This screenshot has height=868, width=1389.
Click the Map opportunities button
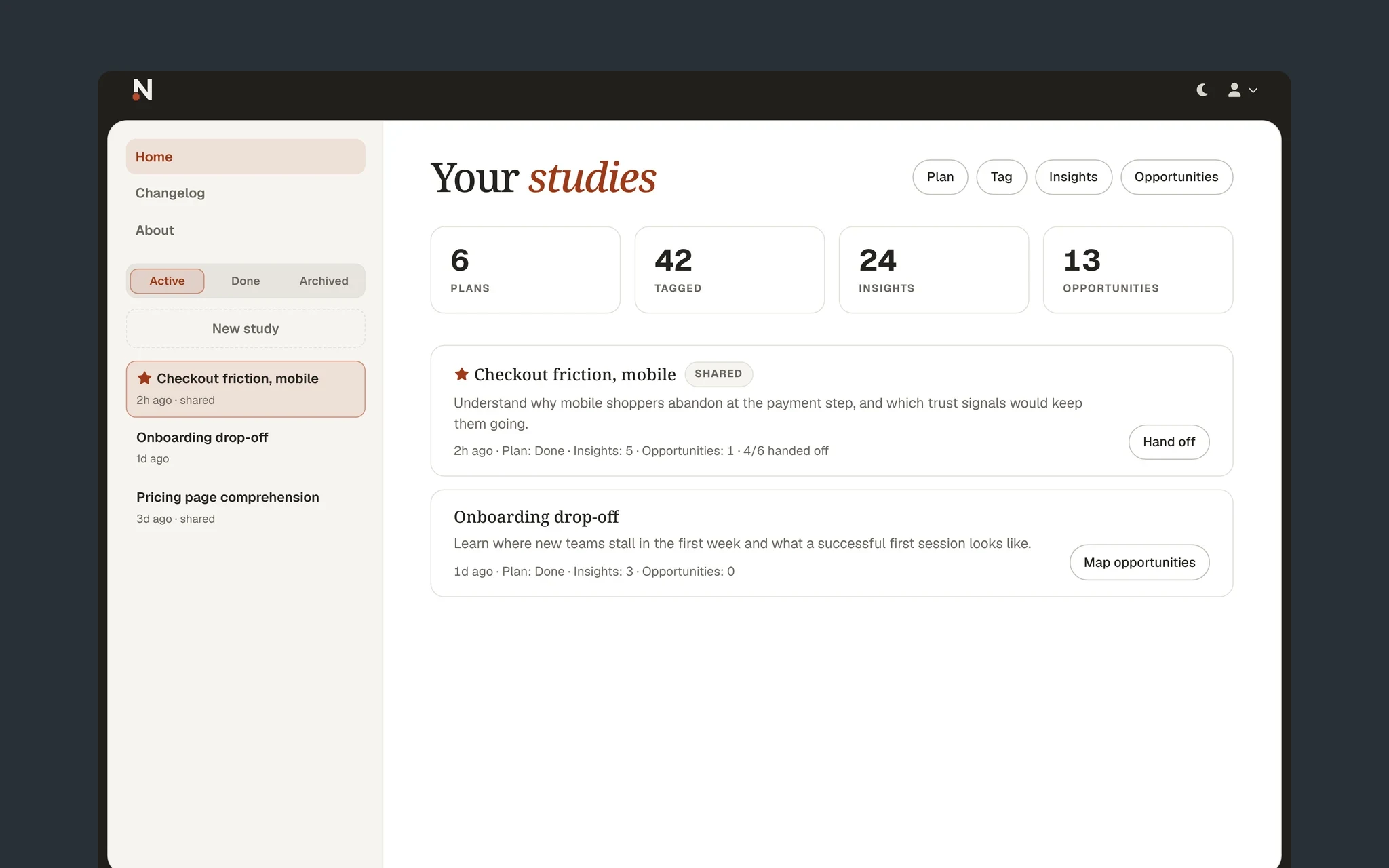(x=1139, y=562)
